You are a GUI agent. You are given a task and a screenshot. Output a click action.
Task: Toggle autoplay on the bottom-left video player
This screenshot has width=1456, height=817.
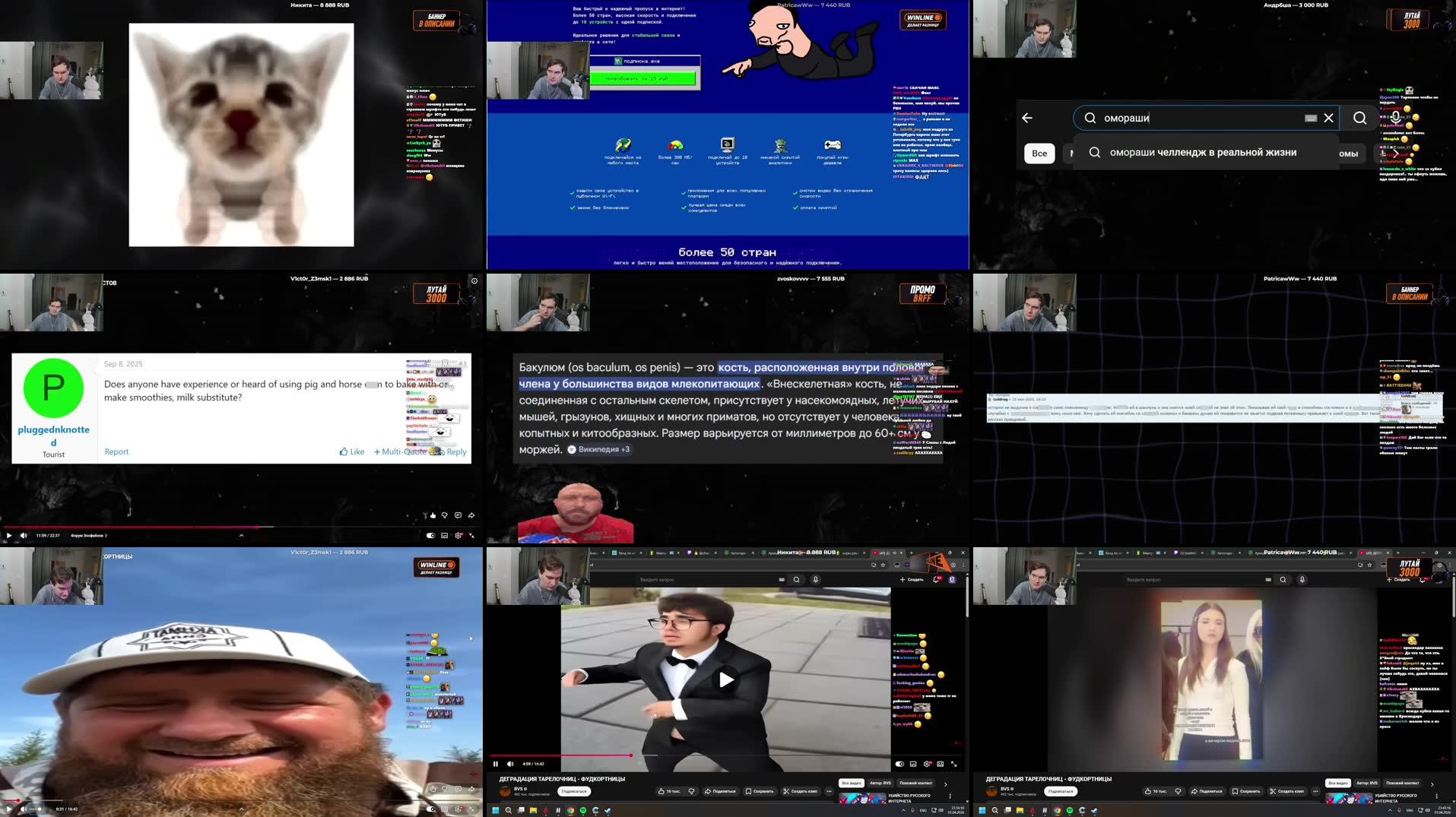[430, 809]
